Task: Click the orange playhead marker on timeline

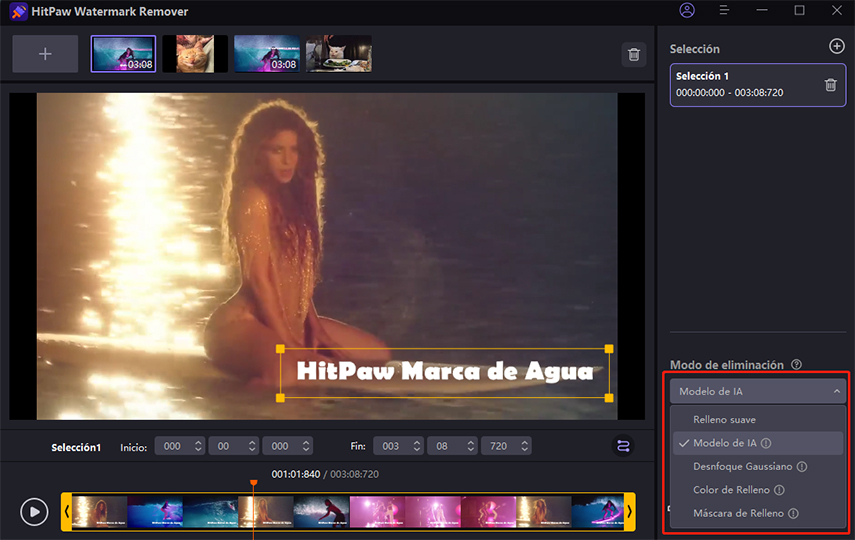Action: 253,484
